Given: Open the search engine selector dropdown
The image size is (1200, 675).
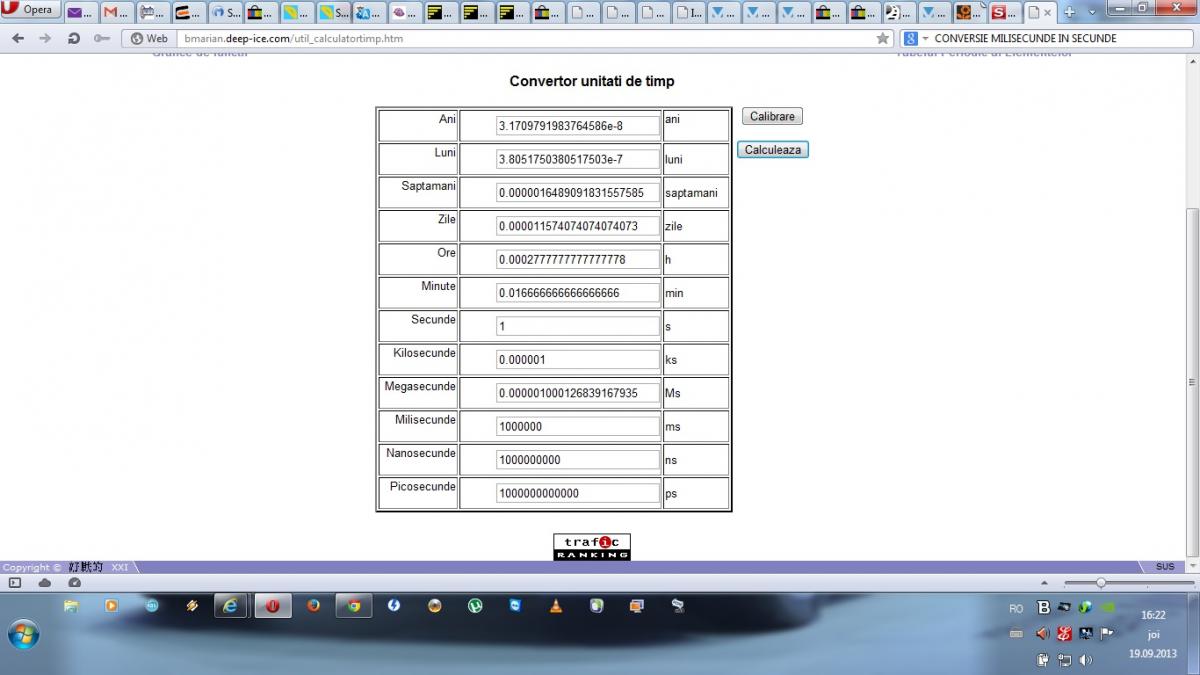Looking at the screenshot, I should pos(915,38).
